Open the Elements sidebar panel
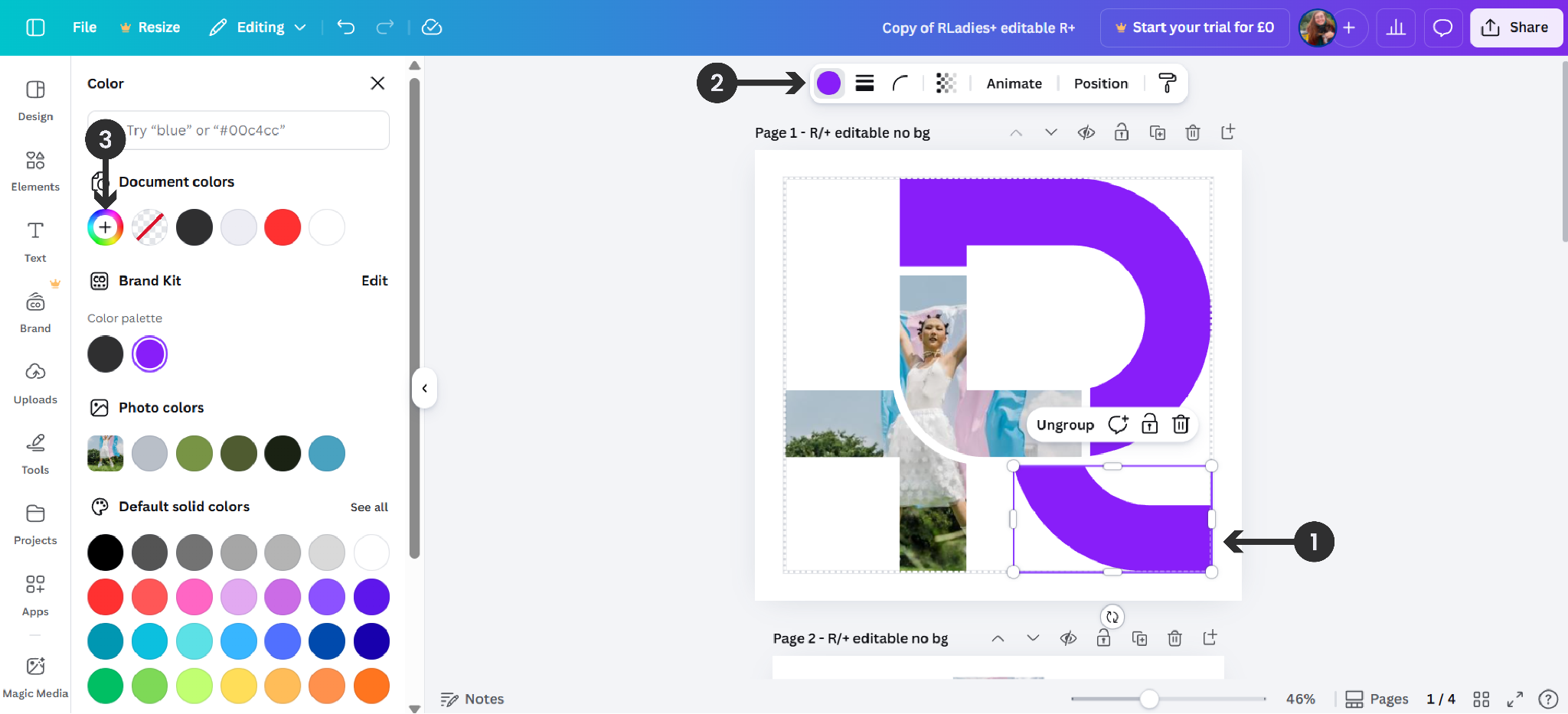The height and width of the screenshot is (714, 1568). (35, 171)
